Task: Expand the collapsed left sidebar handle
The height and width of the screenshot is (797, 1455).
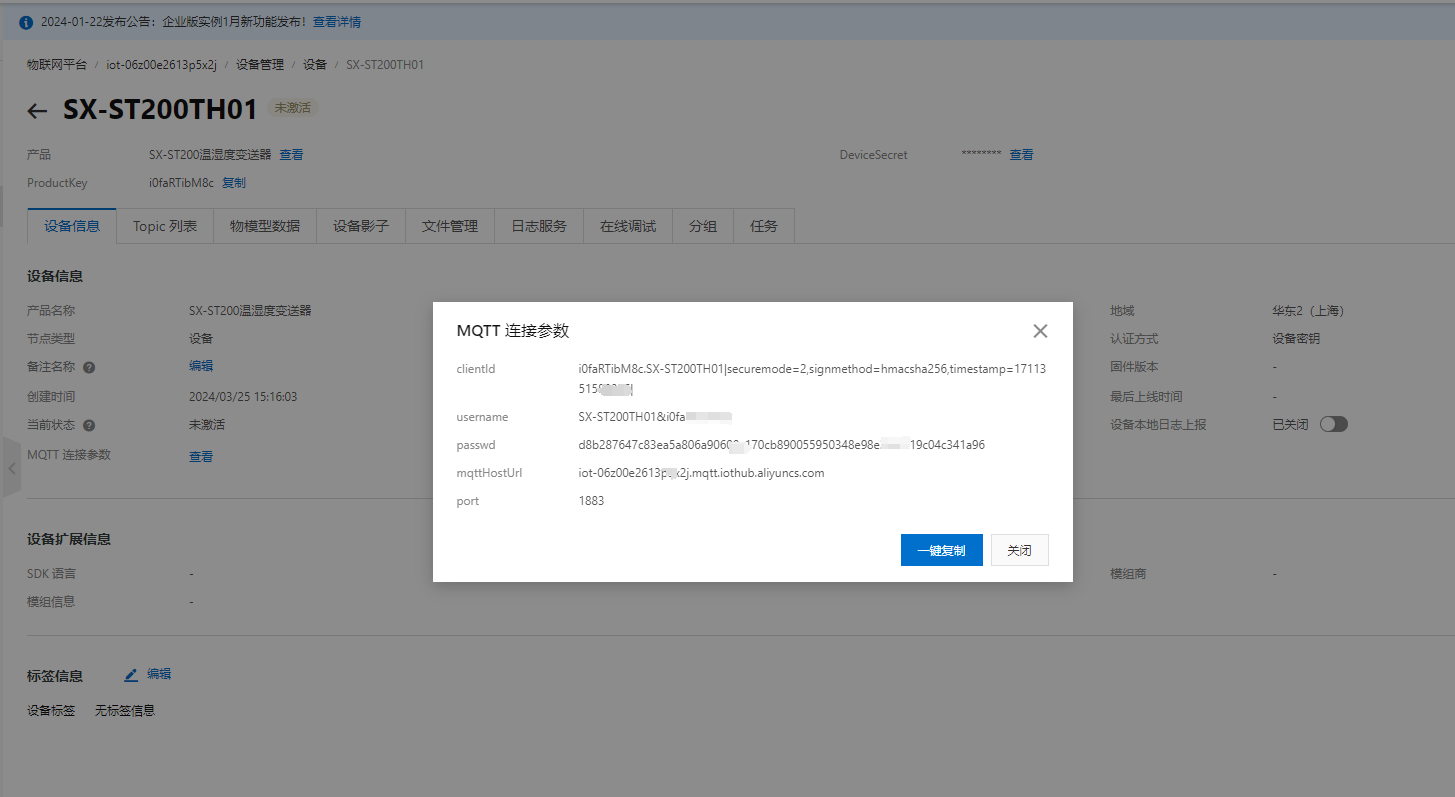Action: point(11,467)
